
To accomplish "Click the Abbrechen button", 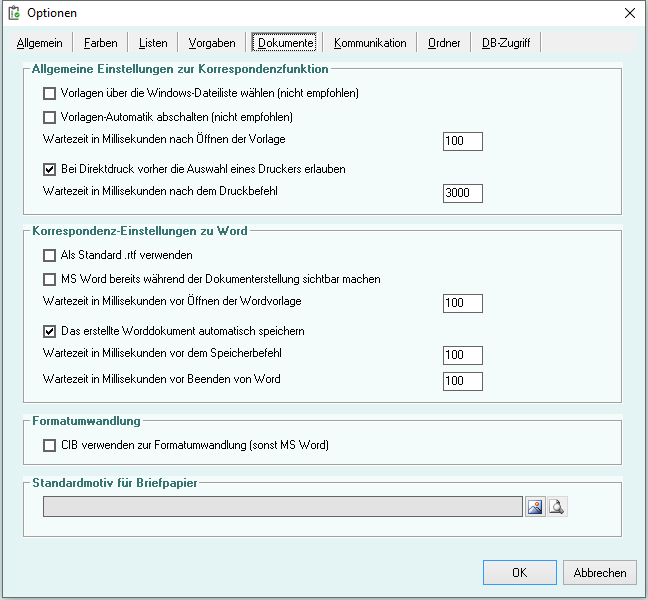I will pyautogui.click(x=600, y=573).
